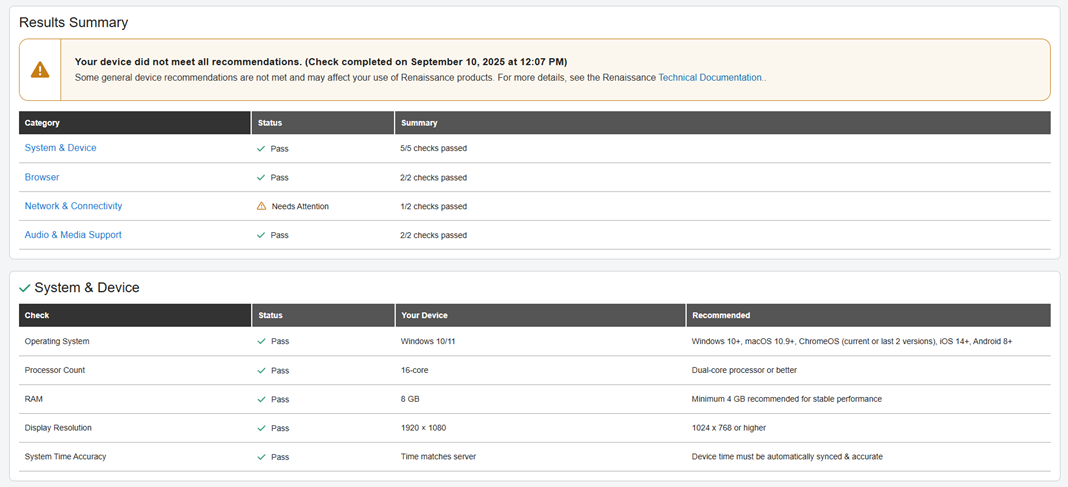Viewport: 1068px width, 487px height.
Task: Click the Pass checkmark in the Browser row
Action: pyautogui.click(x=261, y=178)
